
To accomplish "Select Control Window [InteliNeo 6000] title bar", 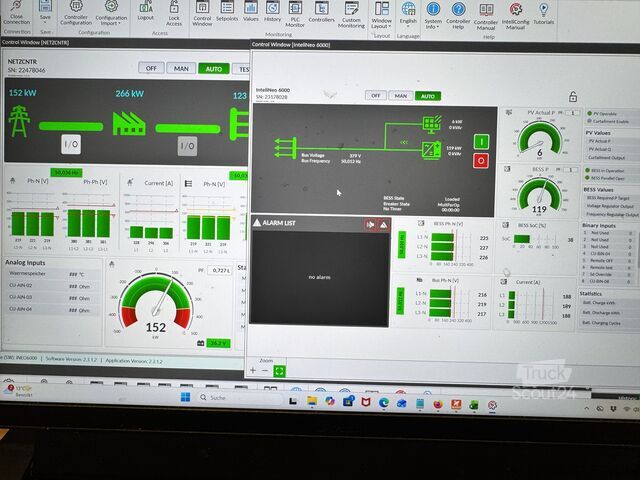I will [444, 45].
